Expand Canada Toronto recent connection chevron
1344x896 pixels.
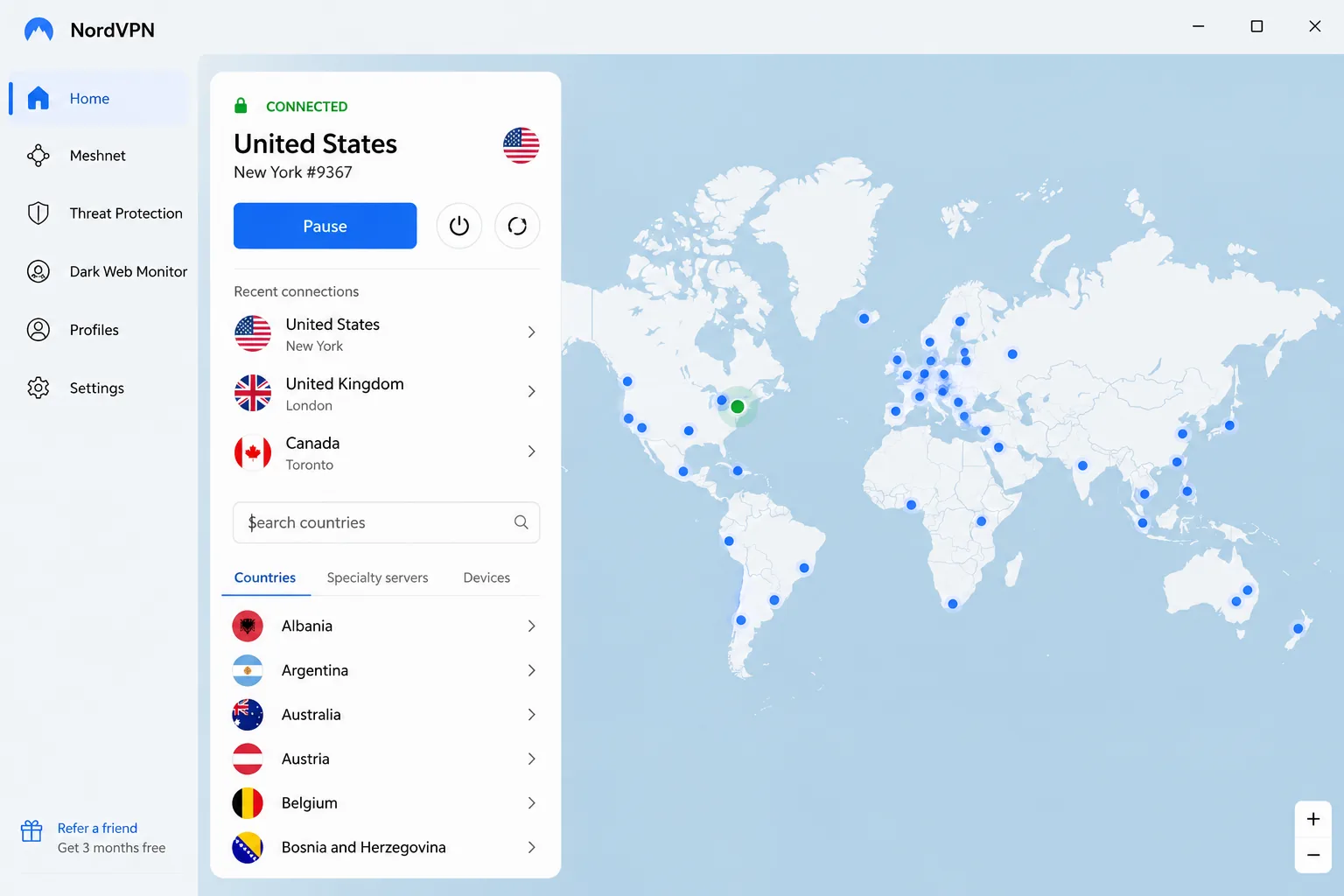[x=531, y=451]
